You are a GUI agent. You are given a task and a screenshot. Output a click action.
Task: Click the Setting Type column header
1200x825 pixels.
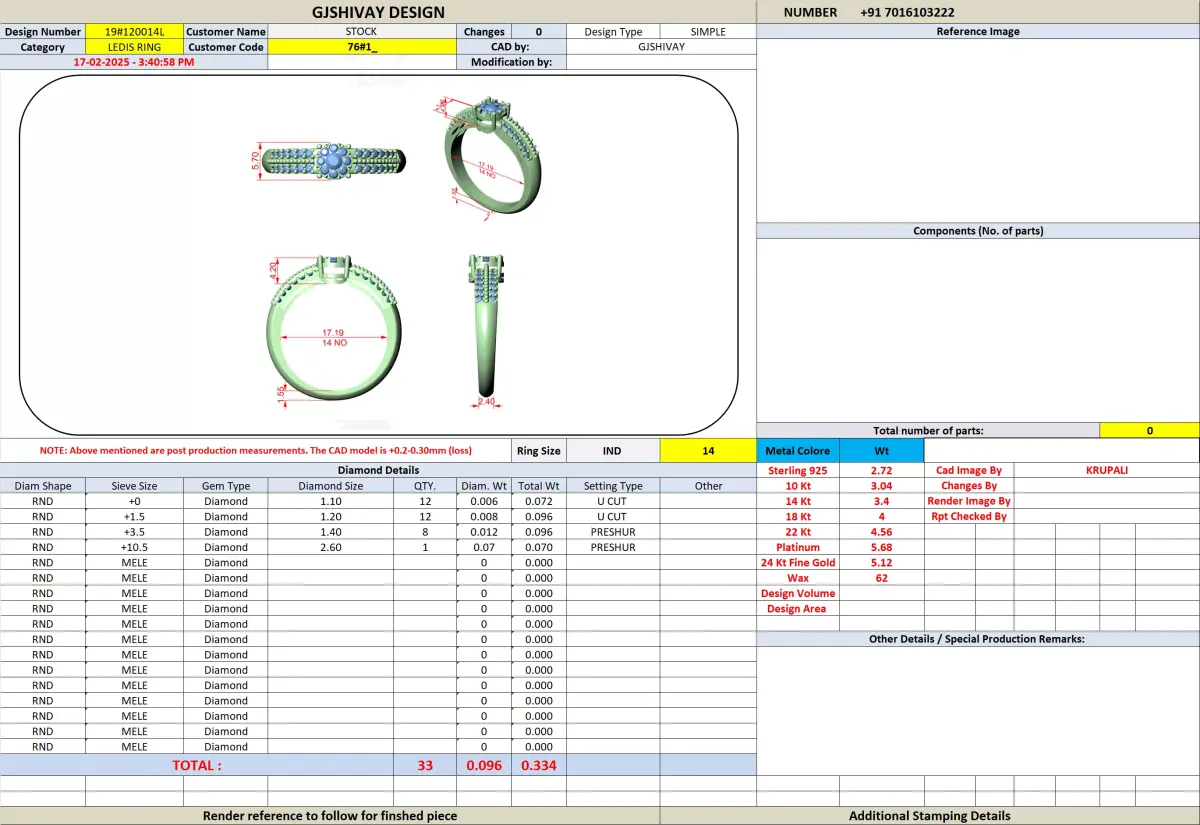pyautogui.click(x=613, y=486)
